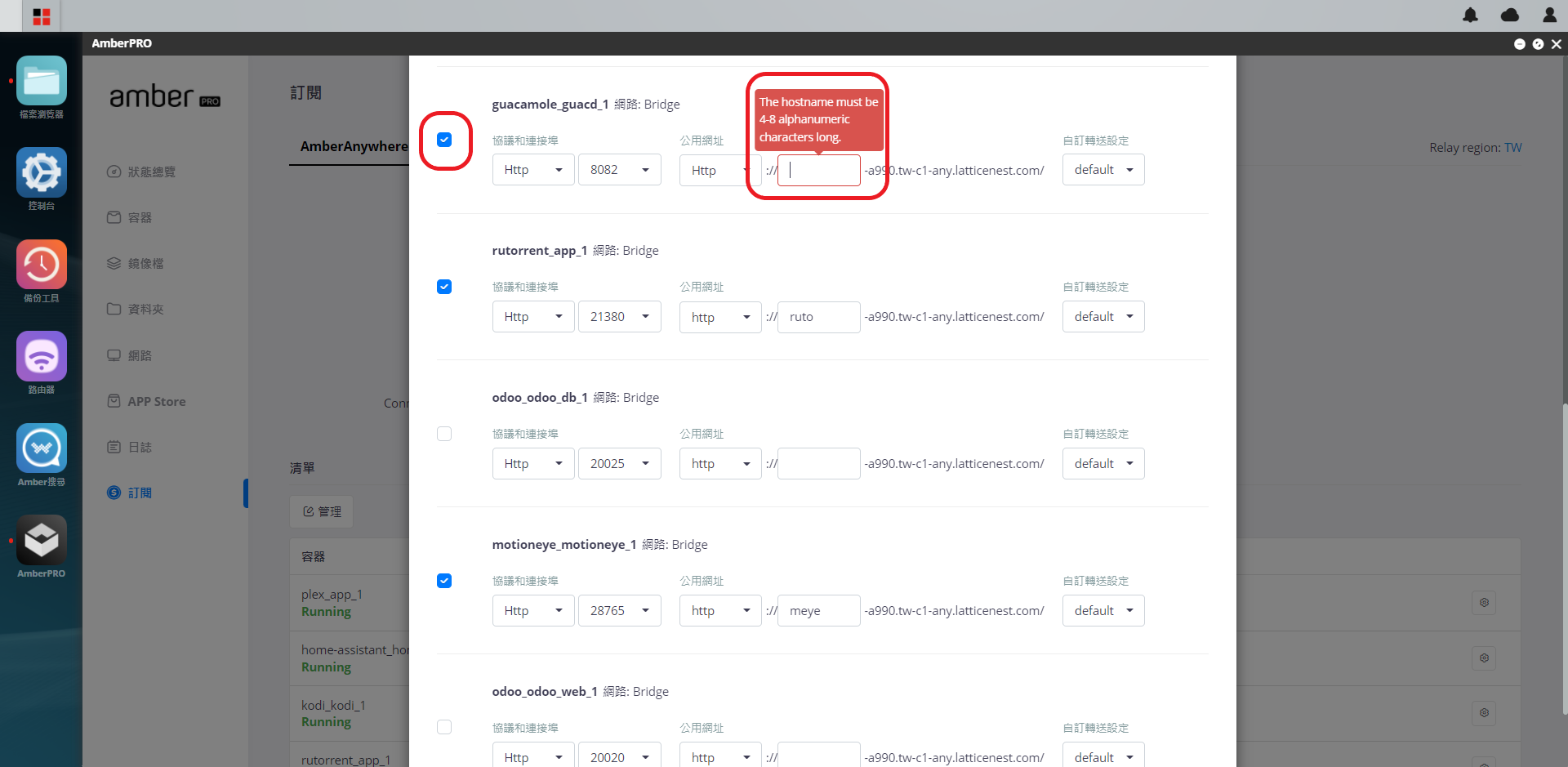The height and width of the screenshot is (767, 1568).
Task: Uncheck the guacamole_guacd_1 checkbox
Action: [444, 140]
